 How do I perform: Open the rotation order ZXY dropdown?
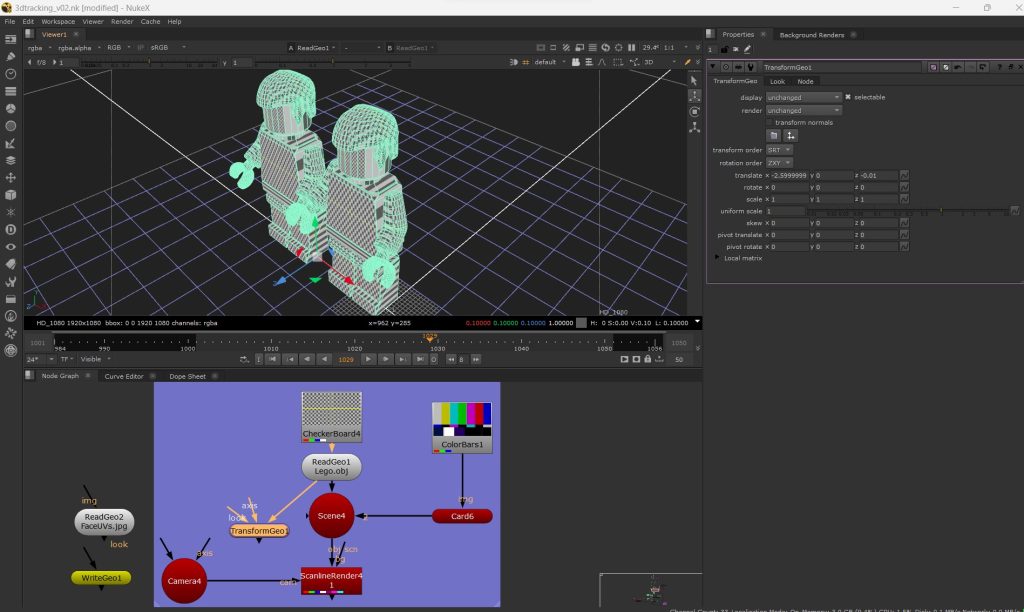click(x=779, y=163)
